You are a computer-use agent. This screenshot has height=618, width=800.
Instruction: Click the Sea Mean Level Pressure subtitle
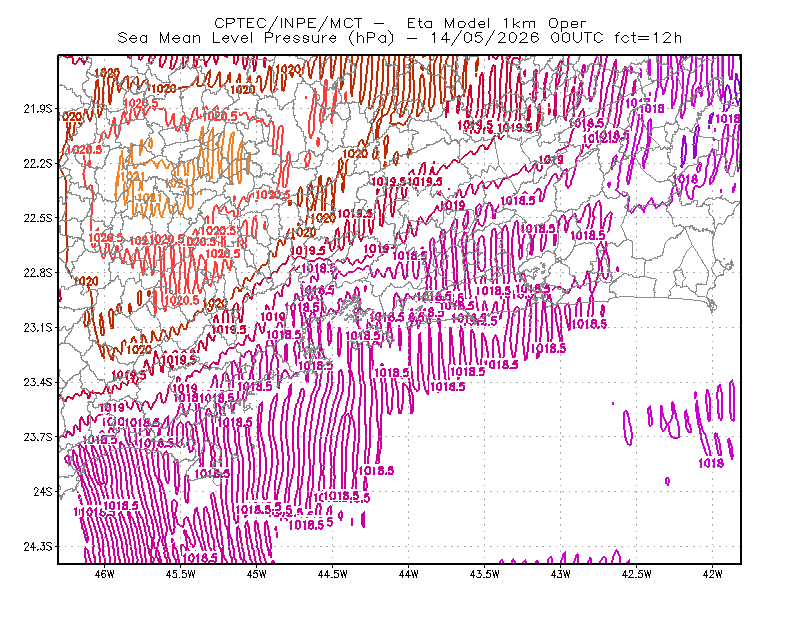399,38
